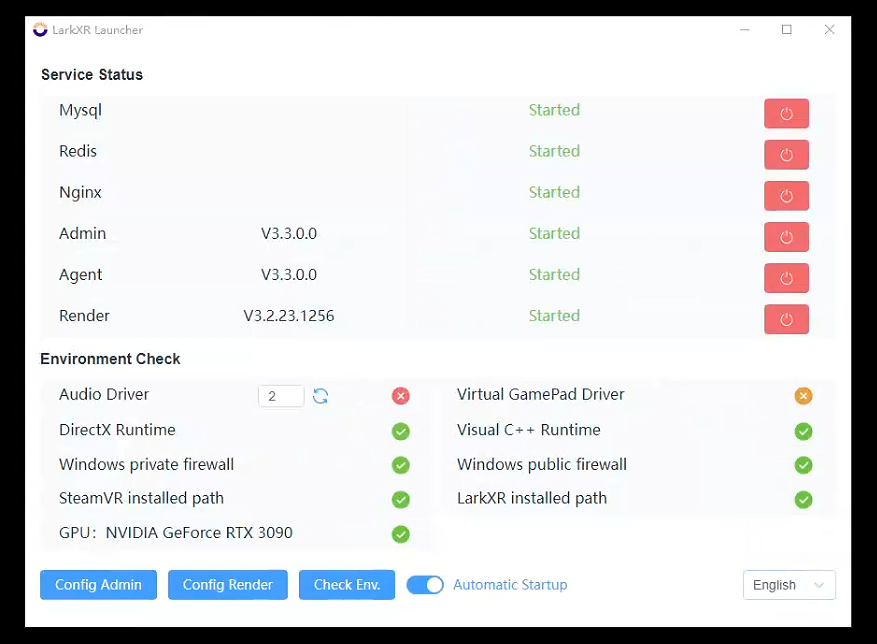Click the LarkXR installed path check icon
The image size is (877, 644).
(x=803, y=499)
